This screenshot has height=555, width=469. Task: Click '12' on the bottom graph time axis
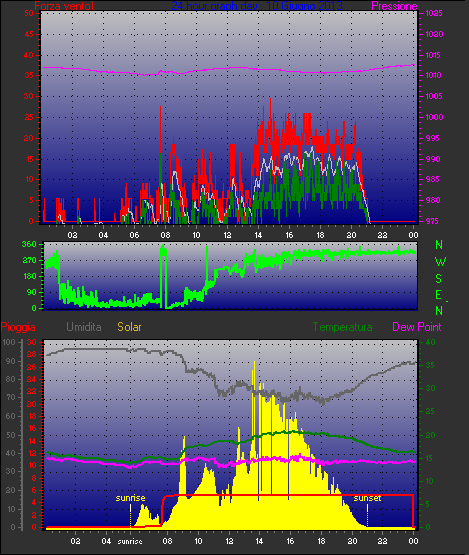coord(229,541)
